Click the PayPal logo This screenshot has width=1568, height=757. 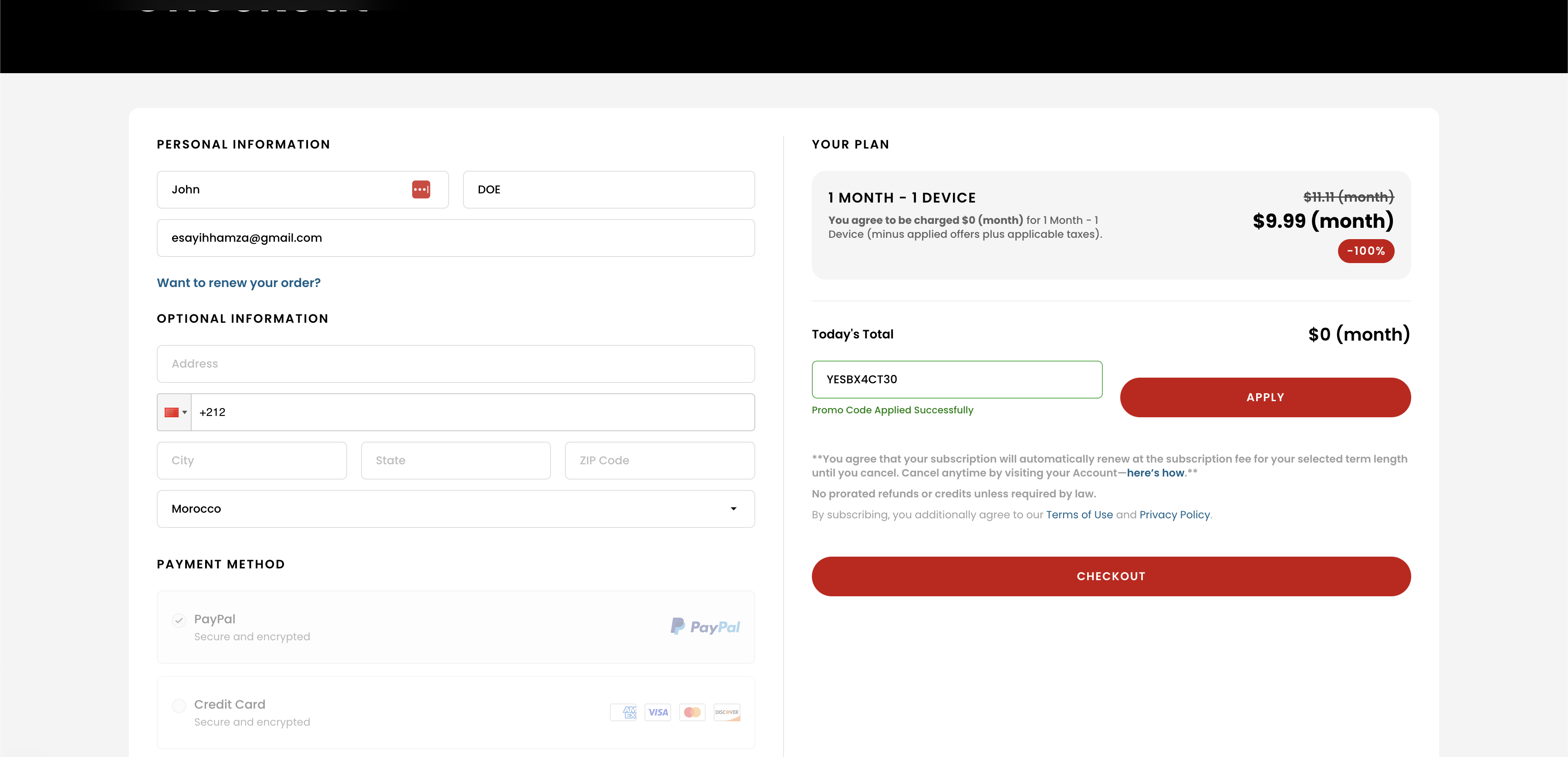[x=705, y=627]
